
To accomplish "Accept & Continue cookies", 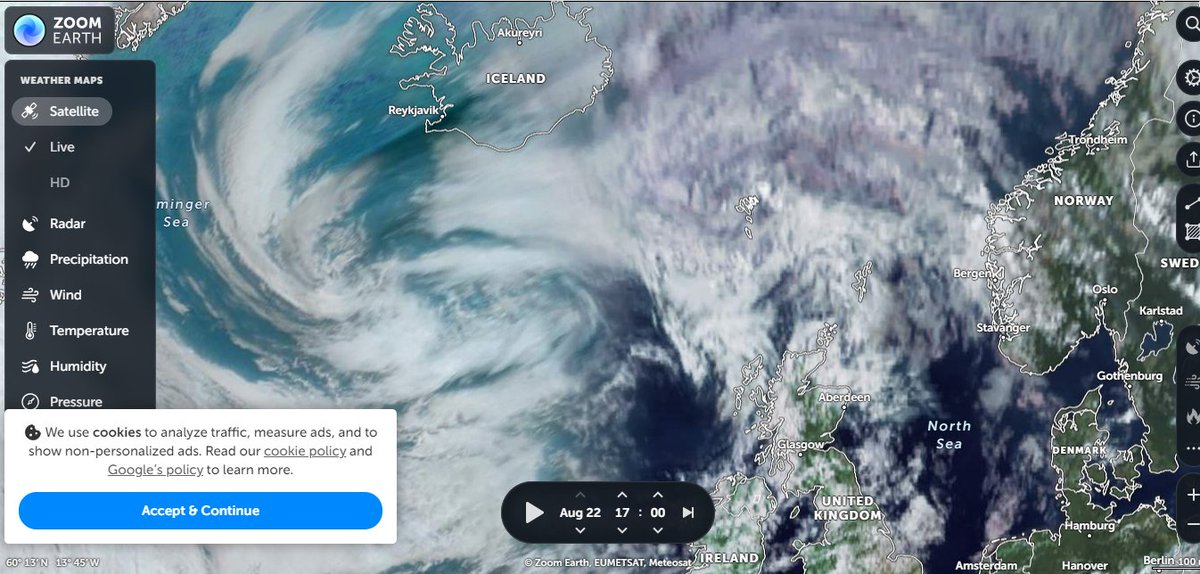I will click(x=200, y=511).
